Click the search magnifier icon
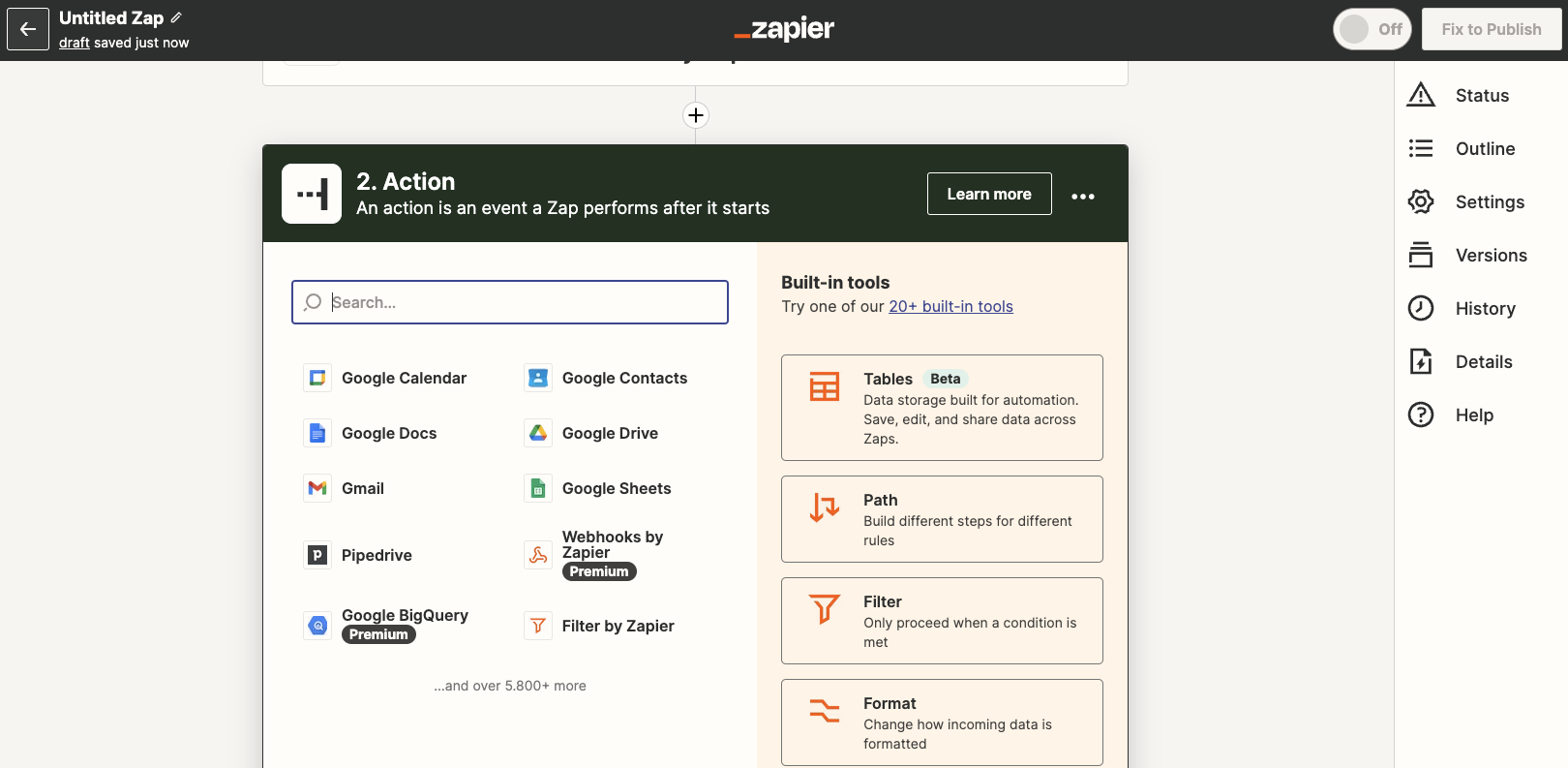The image size is (1568, 768). coord(313,302)
